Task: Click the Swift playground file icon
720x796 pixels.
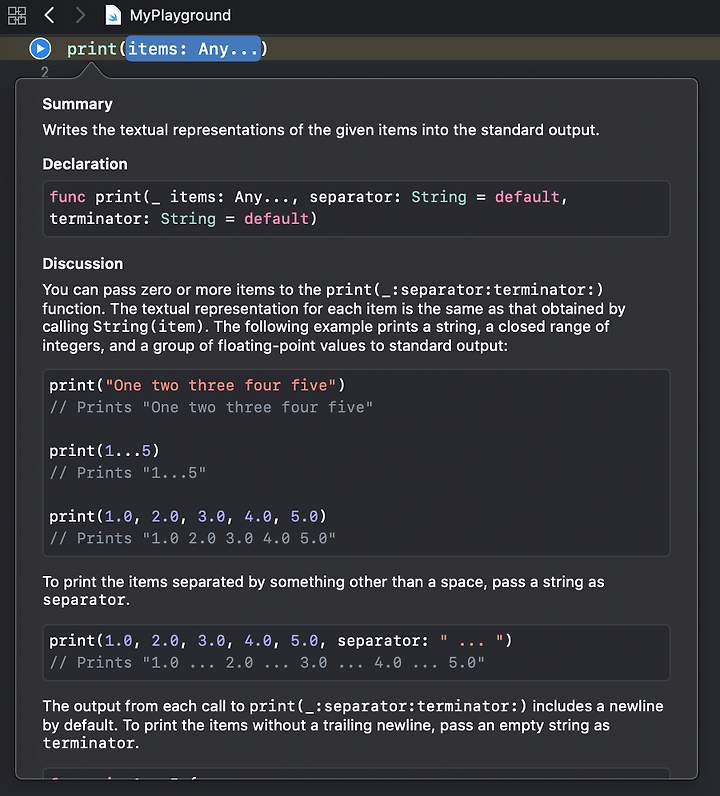Action: [x=114, y=15]
